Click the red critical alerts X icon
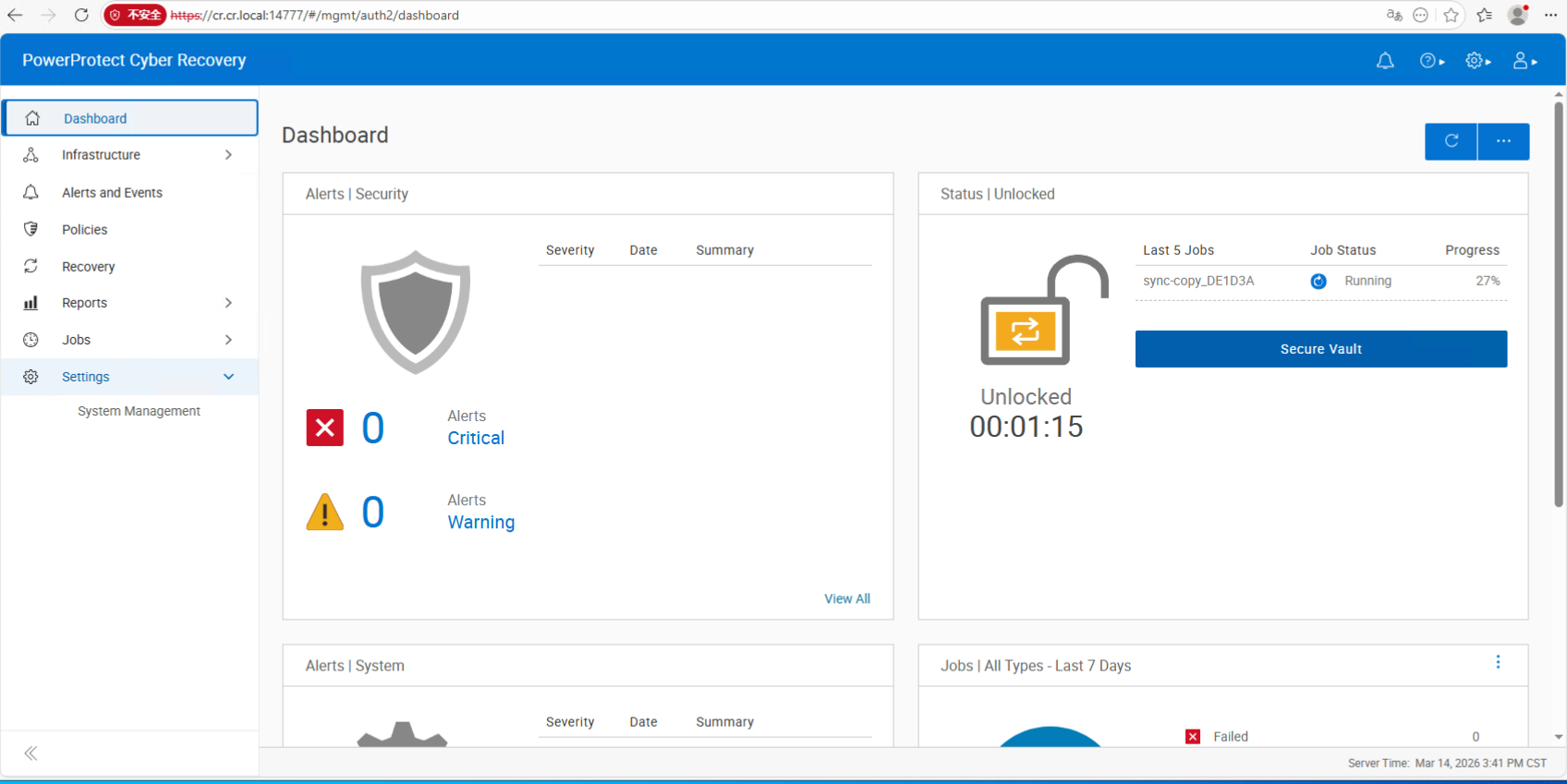 325,428
